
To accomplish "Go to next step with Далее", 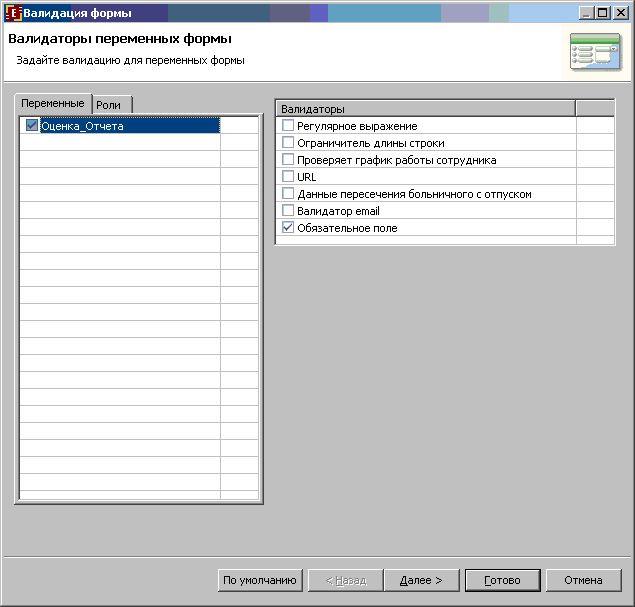I will pos(421,580).
